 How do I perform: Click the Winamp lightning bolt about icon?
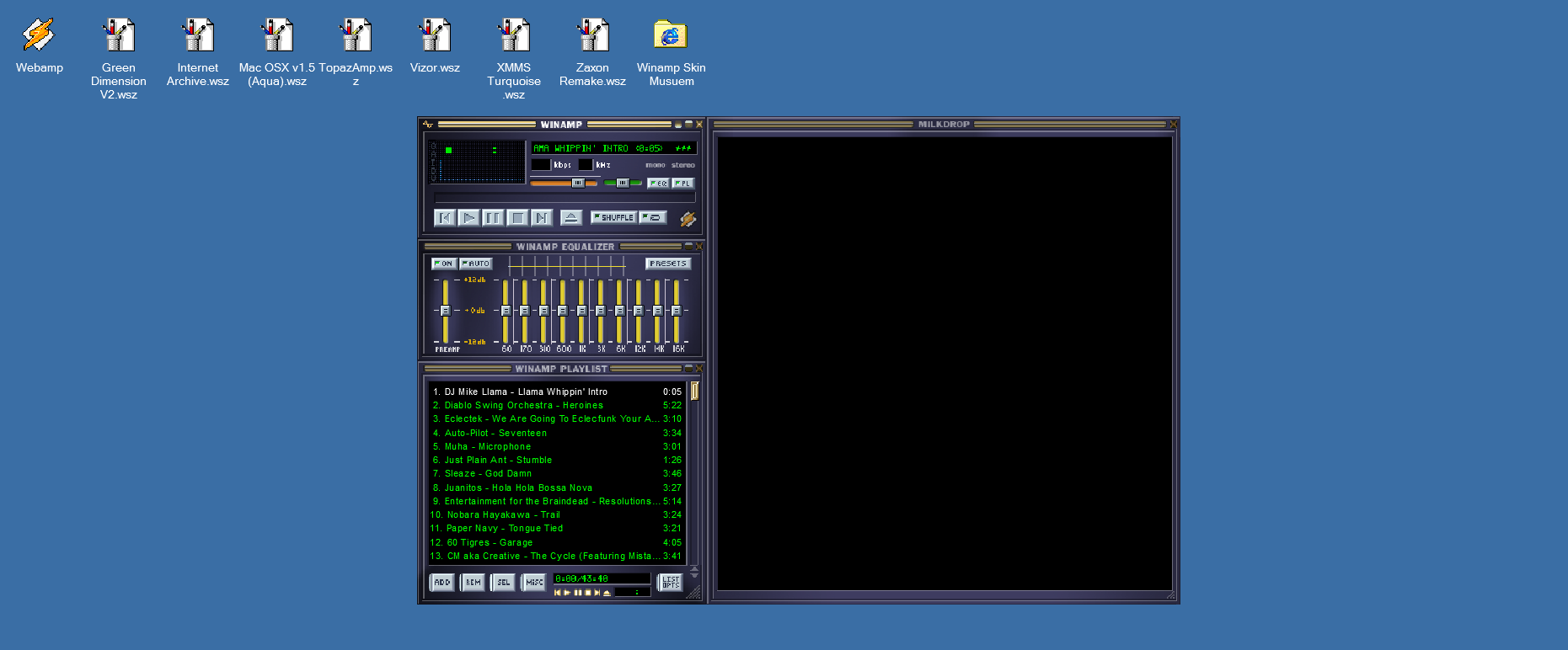(688, 219)
